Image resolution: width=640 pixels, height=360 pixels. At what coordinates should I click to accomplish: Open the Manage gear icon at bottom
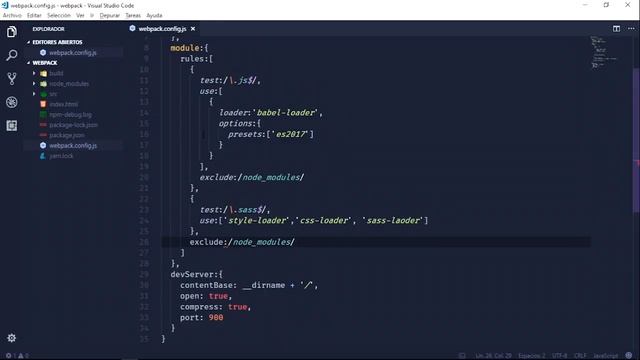click(x=11, y=338)
